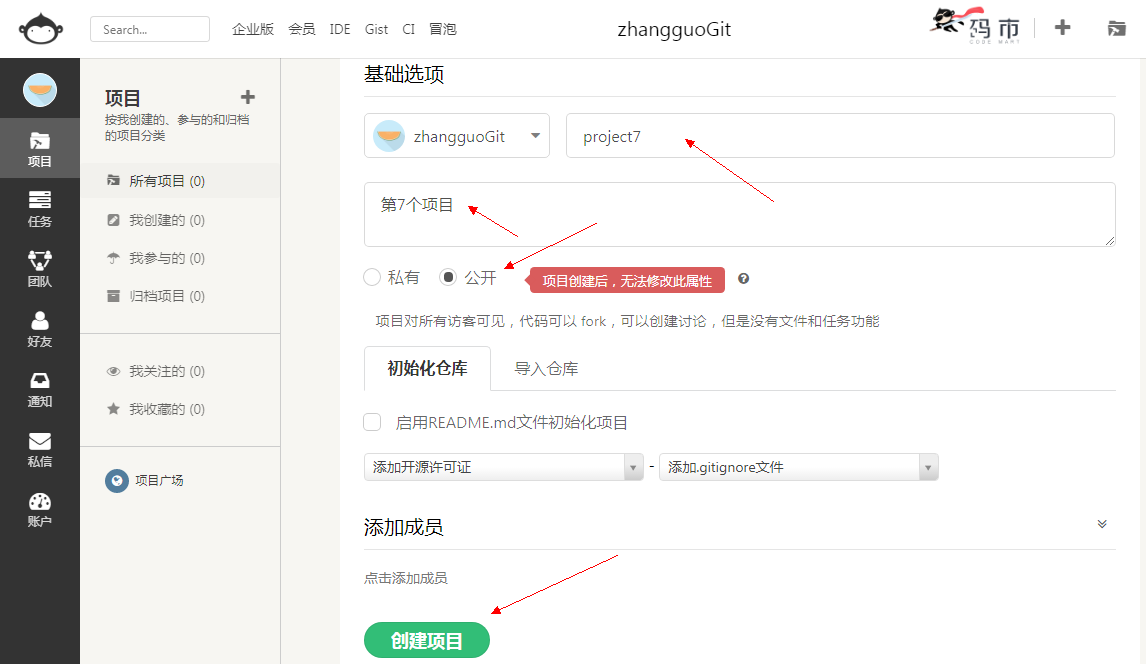Open the 添加开源许可证 license dropdown
The height and width of the screenshot is (664, 1146).
click(x=503, y=467)
